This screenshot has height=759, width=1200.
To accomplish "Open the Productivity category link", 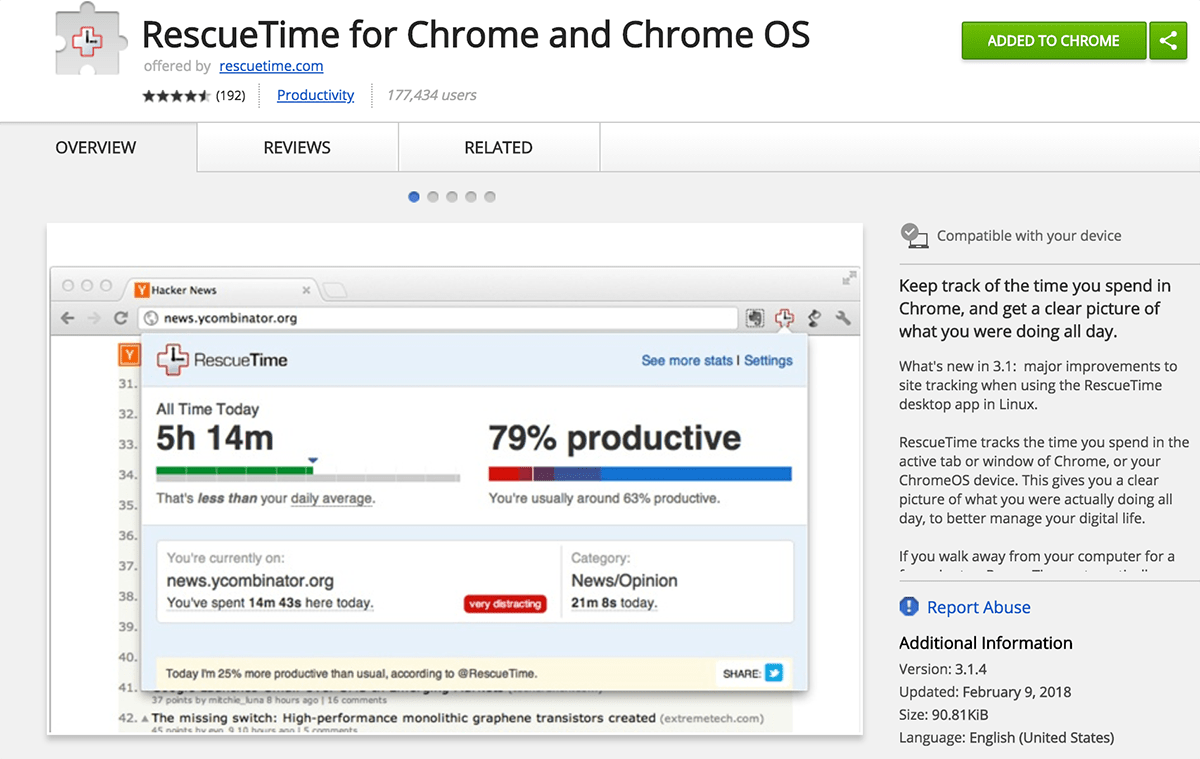I will click(x=316, y=95).
